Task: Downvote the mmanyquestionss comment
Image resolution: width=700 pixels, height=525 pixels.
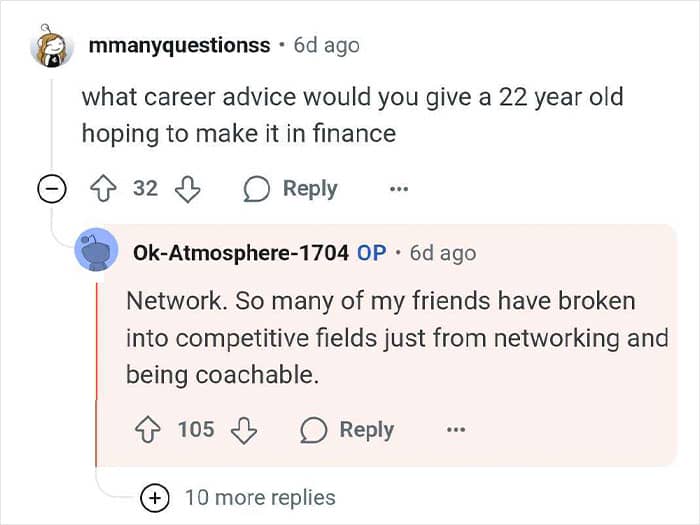Action: tap(187, 189)
